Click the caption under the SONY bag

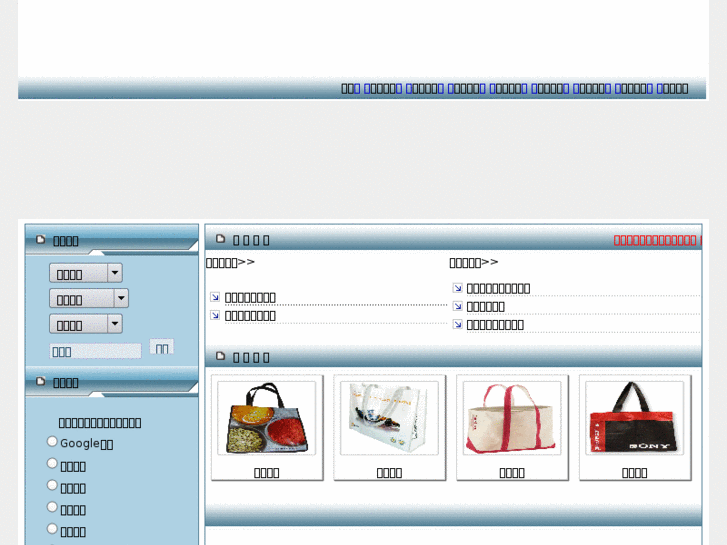(634, 473)
